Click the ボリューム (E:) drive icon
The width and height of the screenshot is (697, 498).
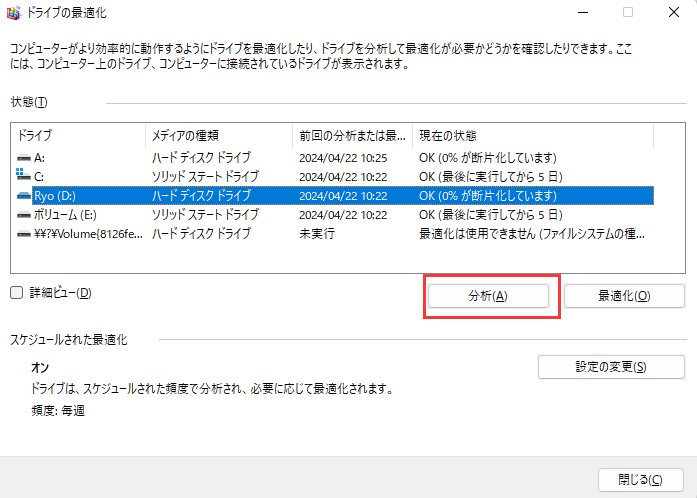click(x=24, y=215)
